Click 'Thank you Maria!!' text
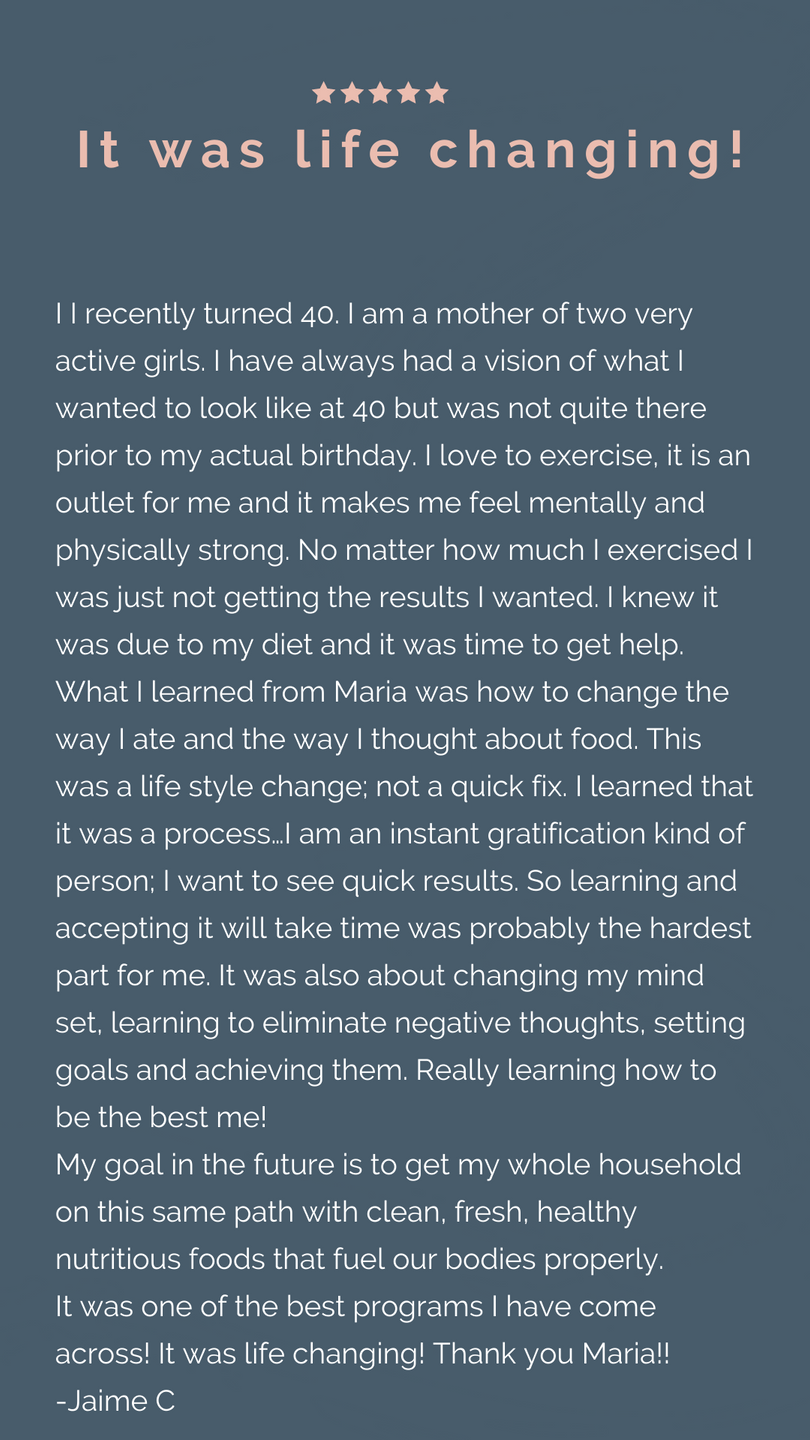 552,1354
